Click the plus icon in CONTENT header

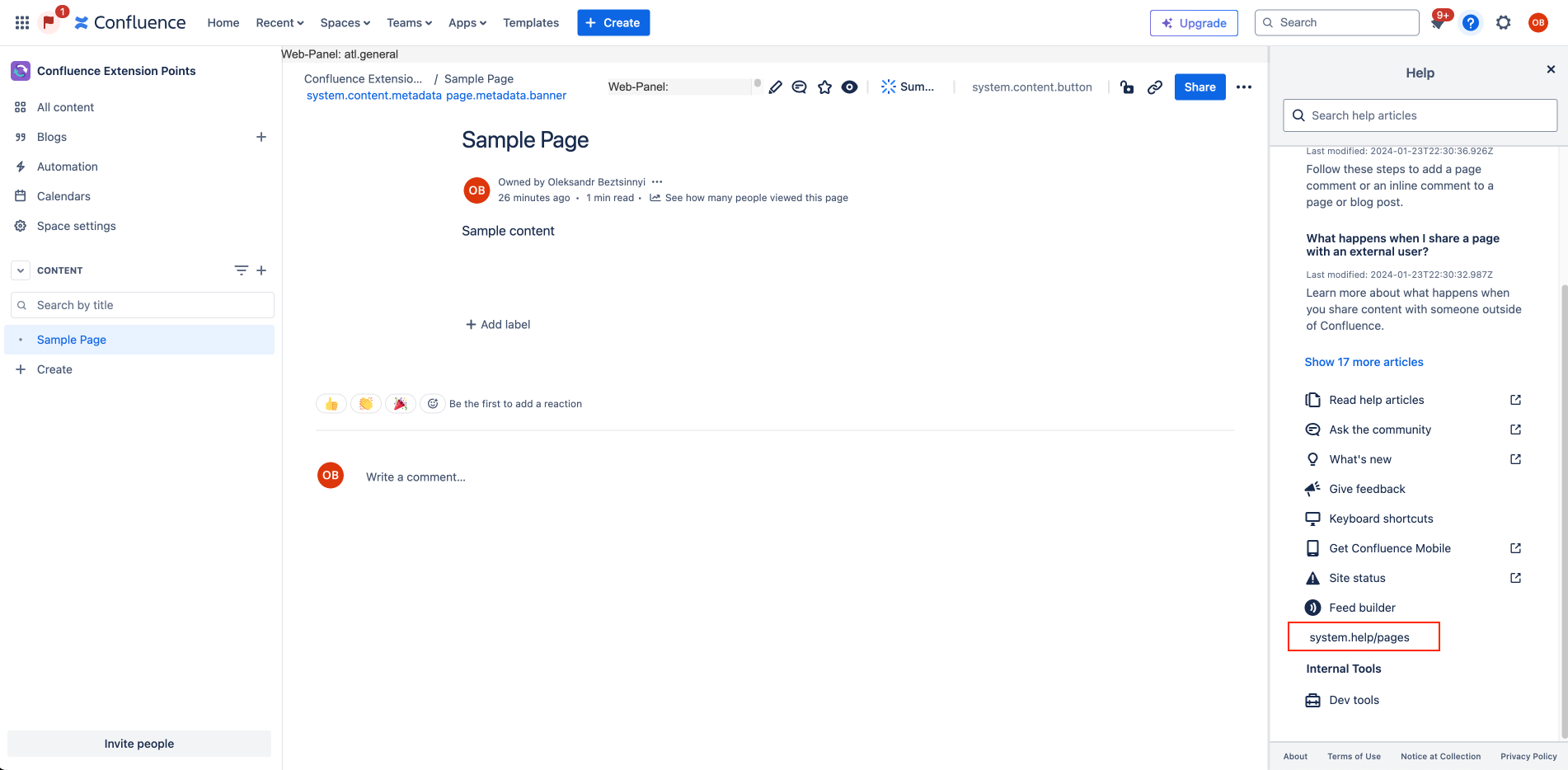coord(261,270)
